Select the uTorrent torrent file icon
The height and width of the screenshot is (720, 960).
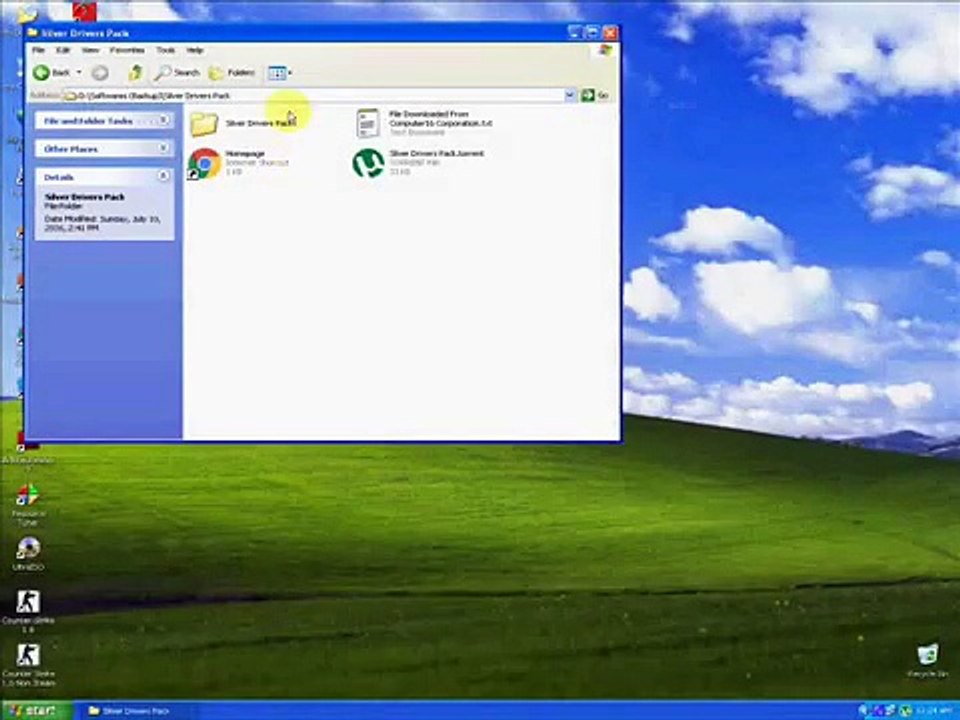[369, 163]
